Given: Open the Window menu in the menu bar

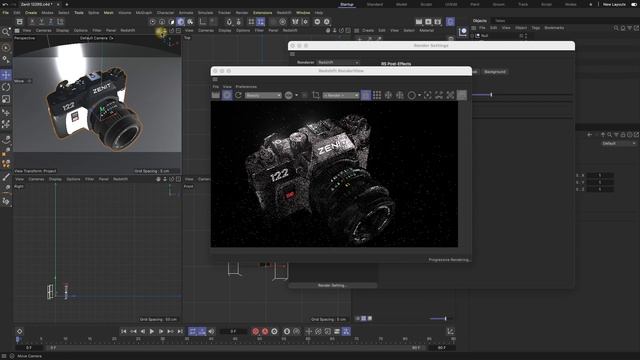Looking at the screenshot, I should coord(303,13).
